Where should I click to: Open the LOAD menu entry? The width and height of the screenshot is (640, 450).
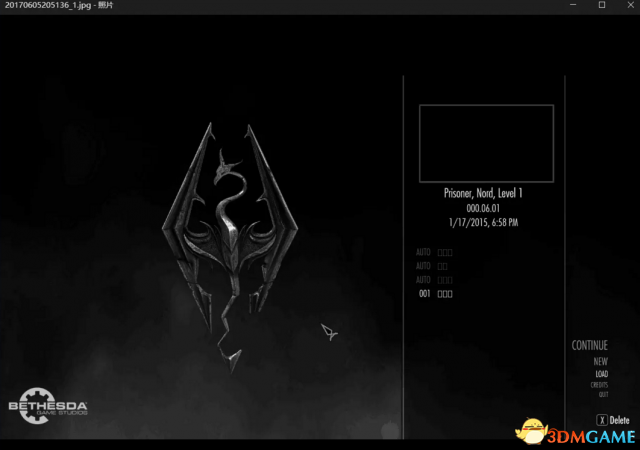(602, 374)
